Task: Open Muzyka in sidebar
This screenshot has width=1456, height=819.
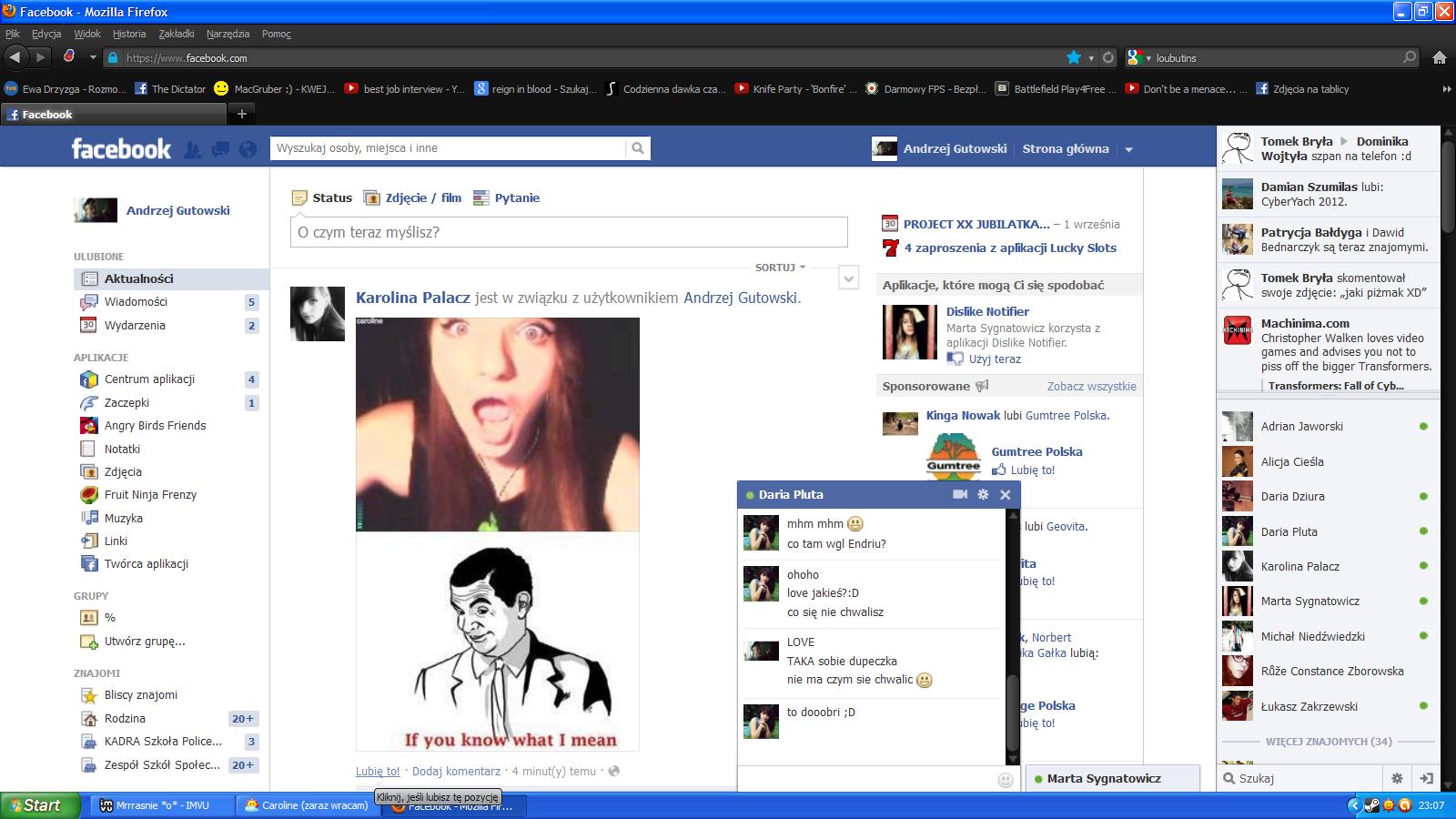Action: pyautogui.click(x=123, y=518)
